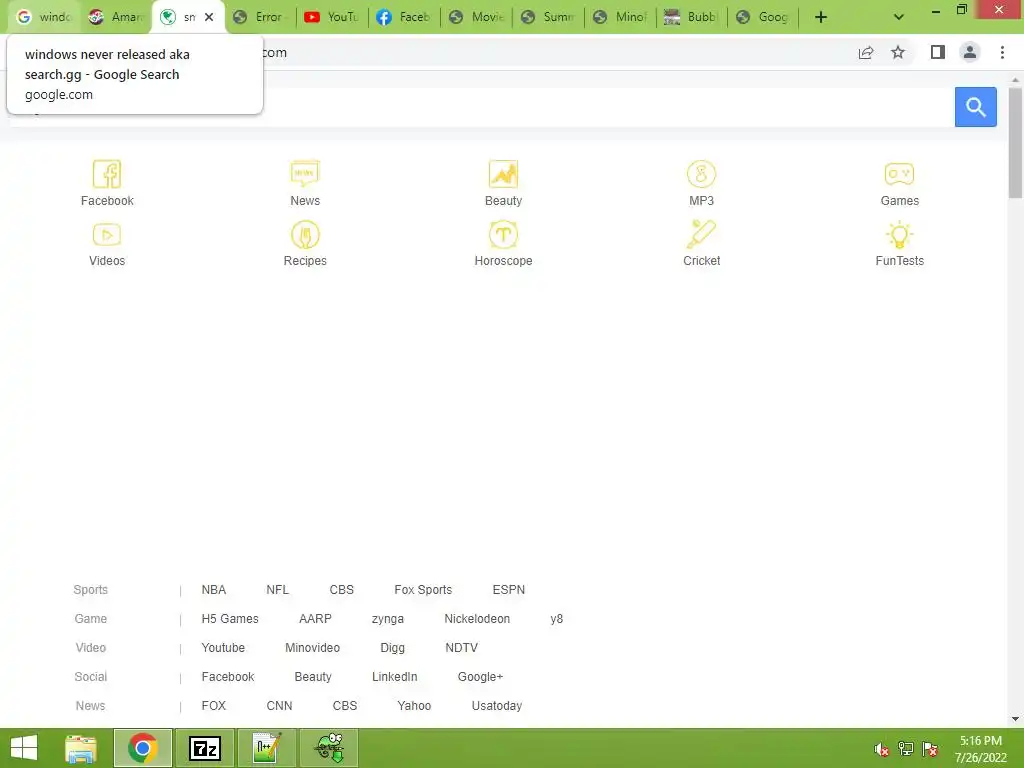1024x768 pixels.
Task: Open a new tab with plus button
Action: point(821,17)
